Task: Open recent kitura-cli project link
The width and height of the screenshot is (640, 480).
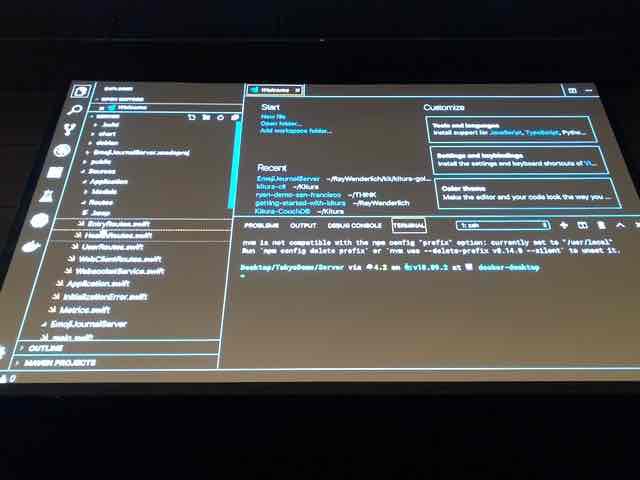Action: pos(271,187)
